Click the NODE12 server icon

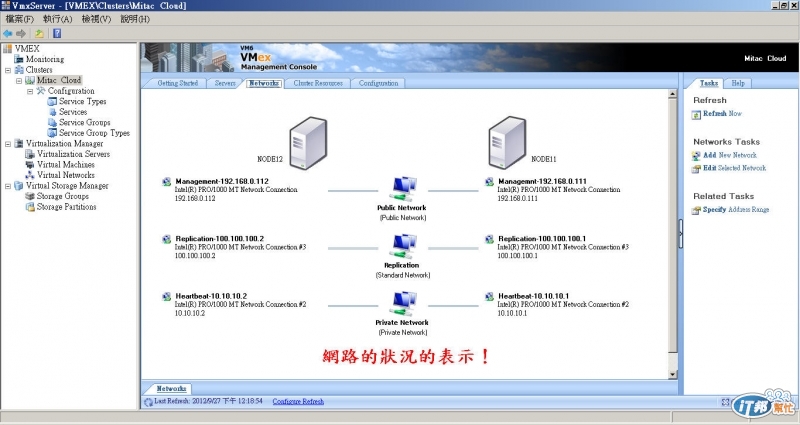click(x=308, y=143)
